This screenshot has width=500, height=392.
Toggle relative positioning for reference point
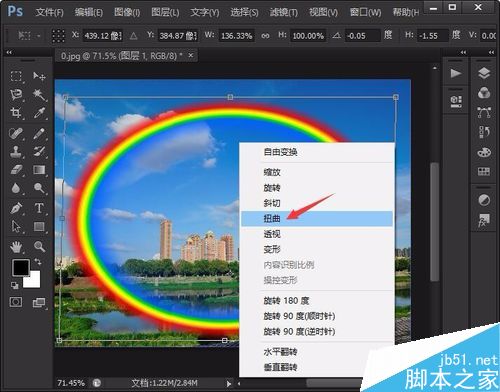click(x=134, y=36)
